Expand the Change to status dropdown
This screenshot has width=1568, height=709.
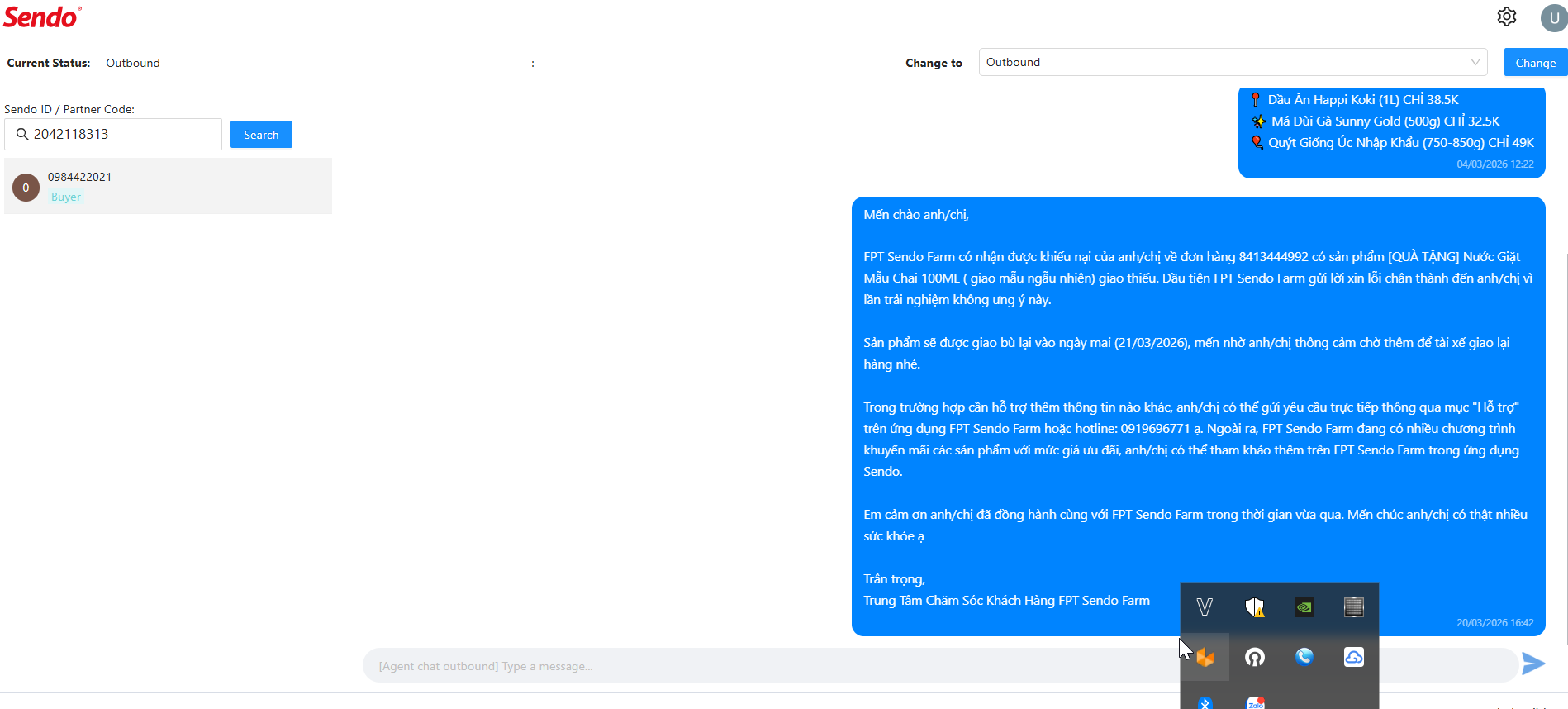click(x=1233, y=62)
